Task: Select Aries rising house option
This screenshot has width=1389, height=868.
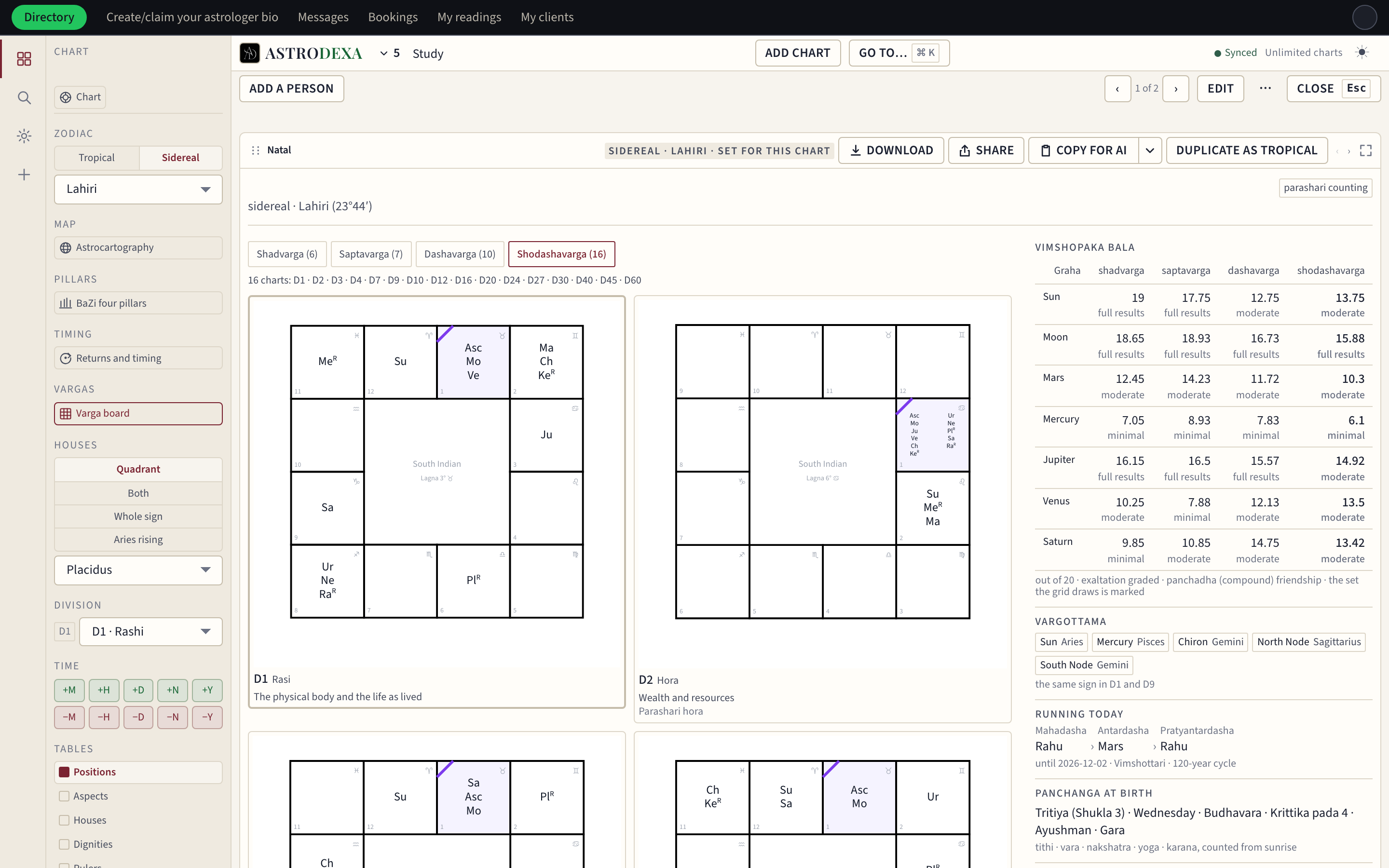Action: [138, 540]
